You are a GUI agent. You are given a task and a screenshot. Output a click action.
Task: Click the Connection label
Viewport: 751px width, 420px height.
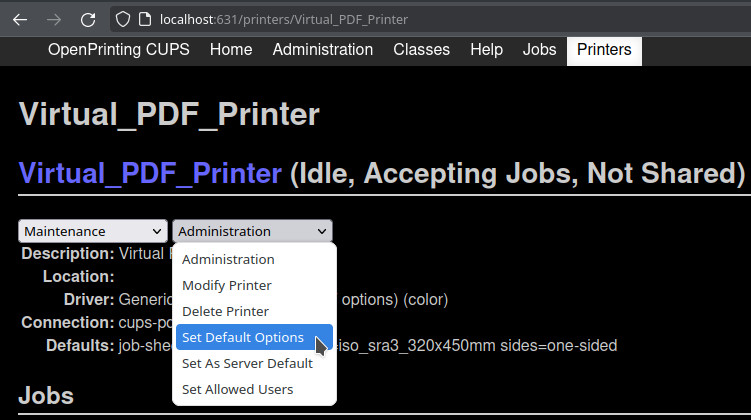(x=68, y=323)
